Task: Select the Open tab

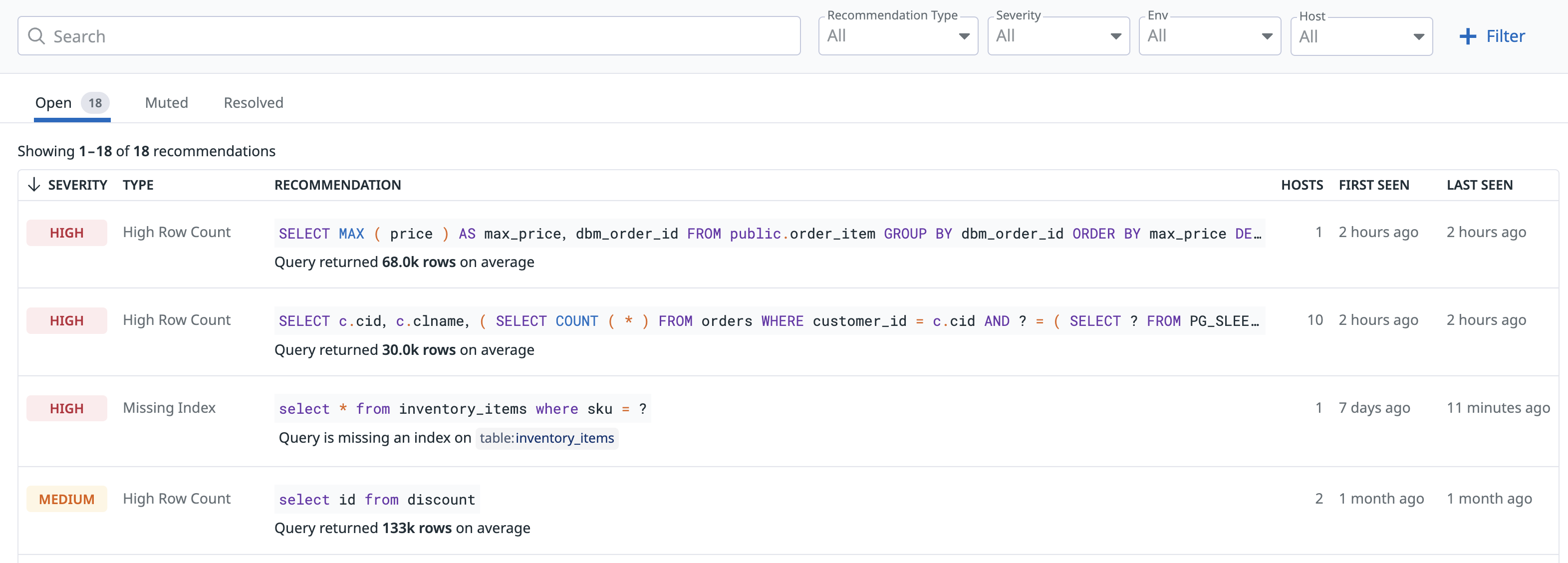Action: tap(72, 103)
